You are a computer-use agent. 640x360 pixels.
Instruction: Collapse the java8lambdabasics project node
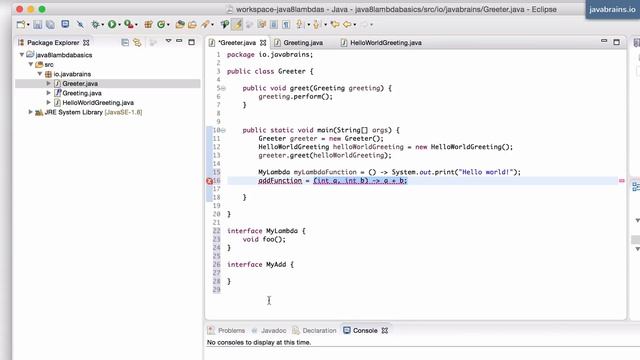[x=22, y=54]
